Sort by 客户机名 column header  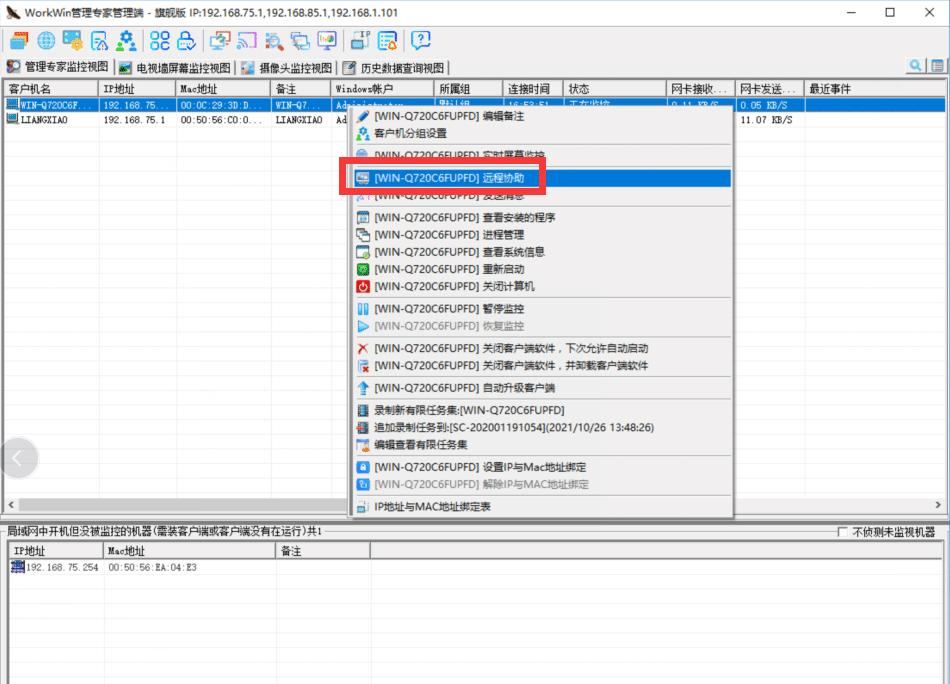pyautogui.click(x=51, y=89)
